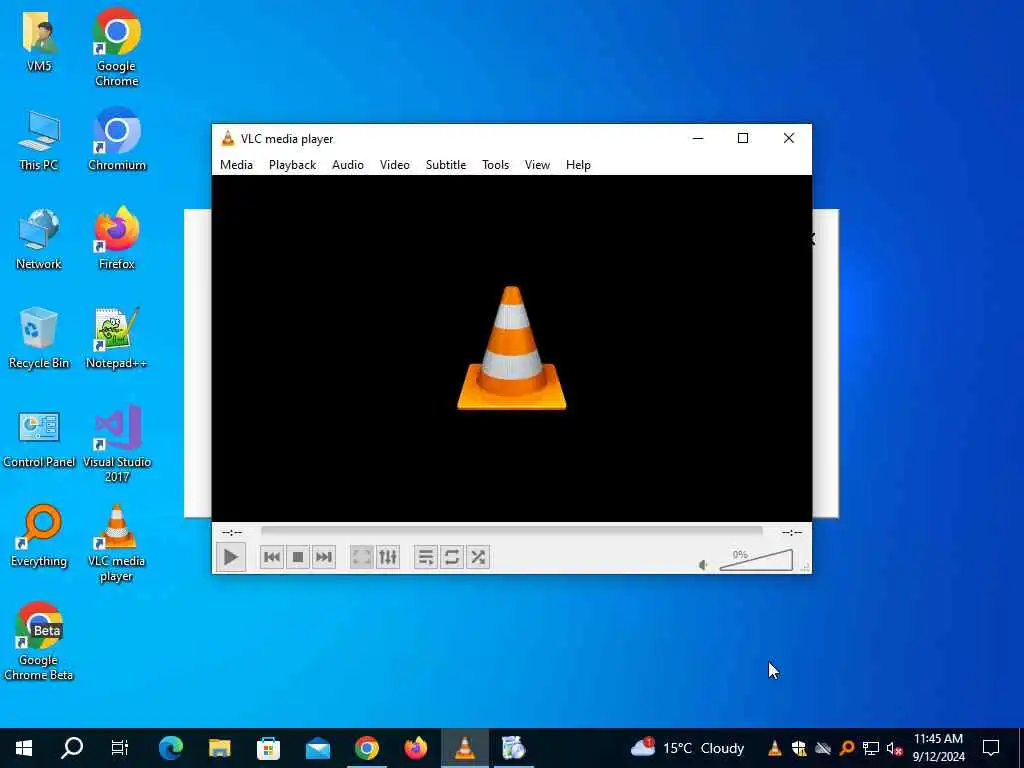Open taskbar Search
This screenshot has height=768, width=1024.
72,748
